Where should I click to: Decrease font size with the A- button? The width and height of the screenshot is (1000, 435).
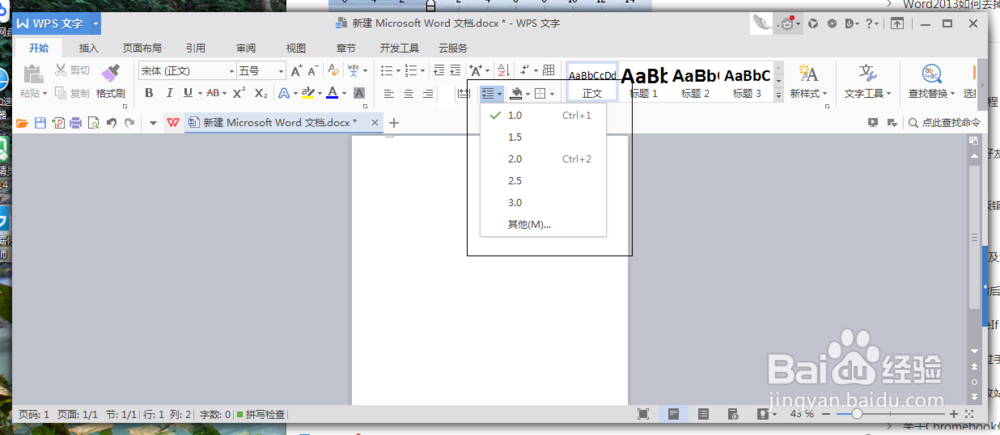tap(312, 70)
